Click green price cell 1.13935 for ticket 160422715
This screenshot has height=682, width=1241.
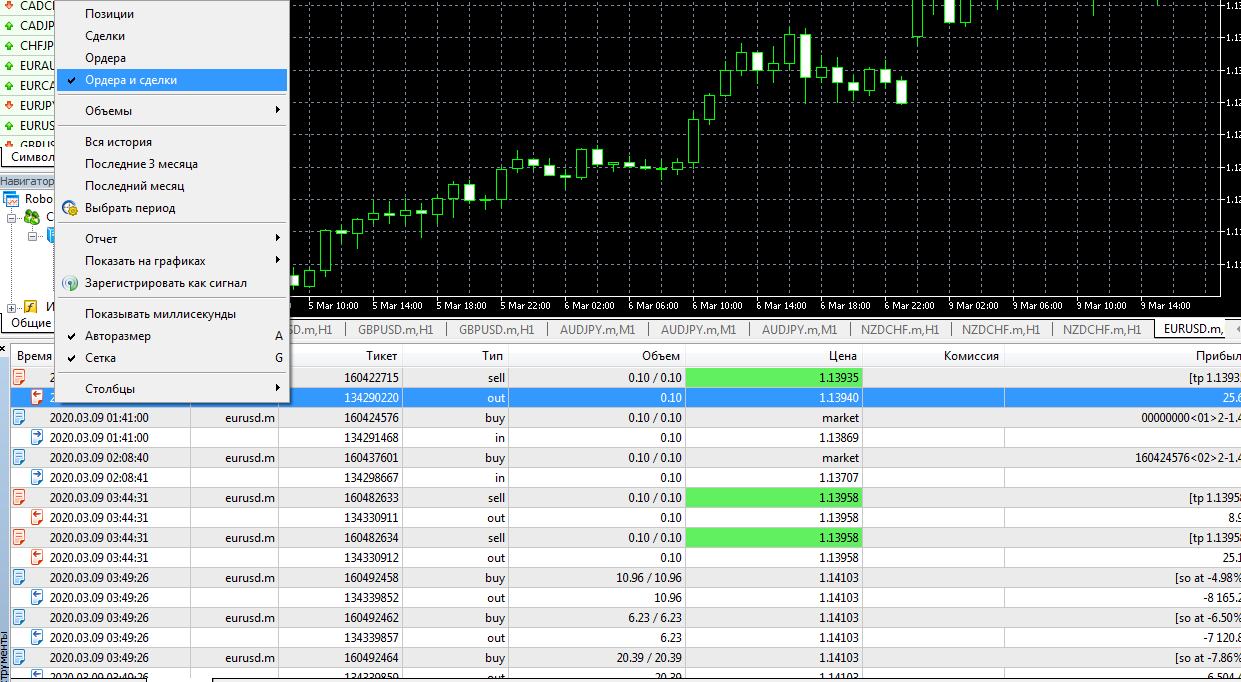[774, 377]
